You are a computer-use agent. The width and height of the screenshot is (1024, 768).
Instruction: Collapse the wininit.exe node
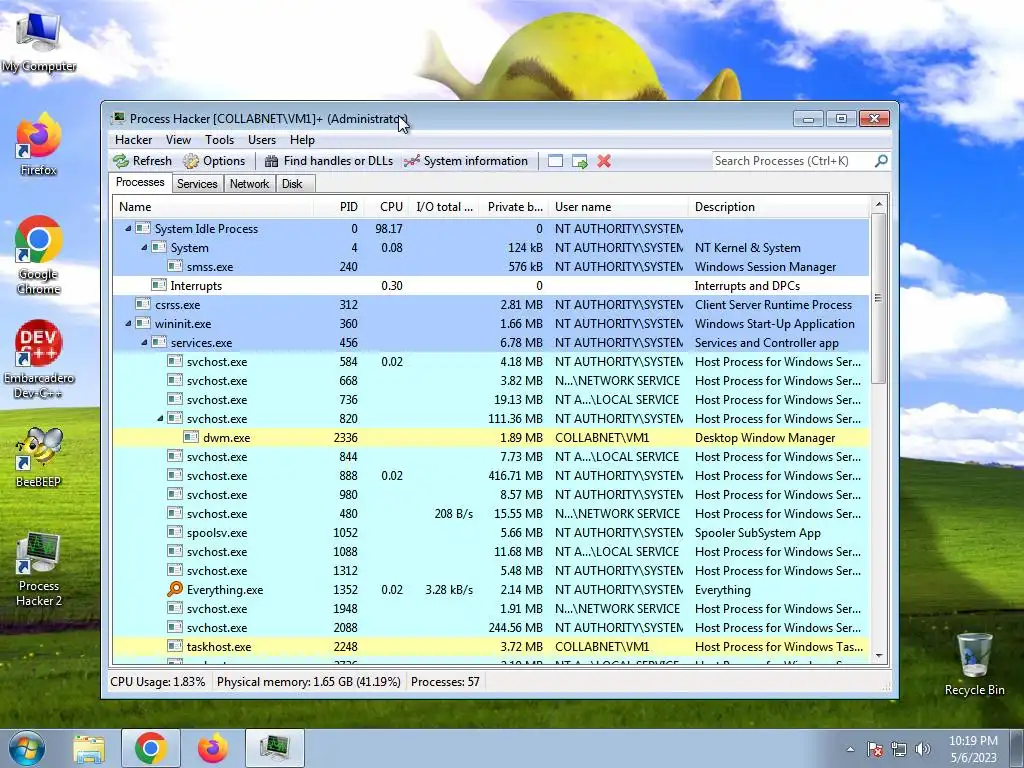pos(128,323)
